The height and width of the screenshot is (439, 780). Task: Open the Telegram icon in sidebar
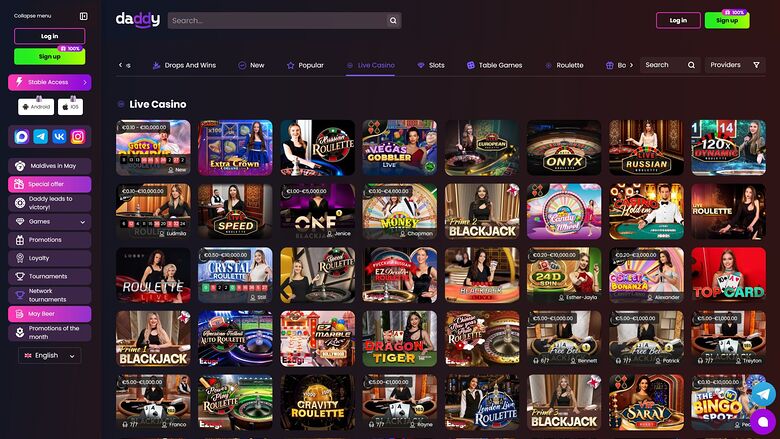(40, 136)
